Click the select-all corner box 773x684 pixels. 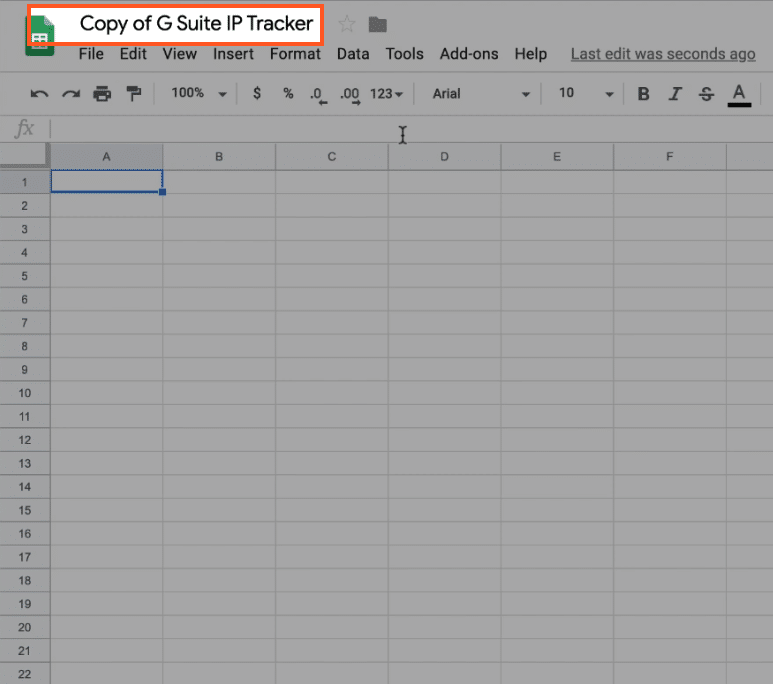pos(25,156)
